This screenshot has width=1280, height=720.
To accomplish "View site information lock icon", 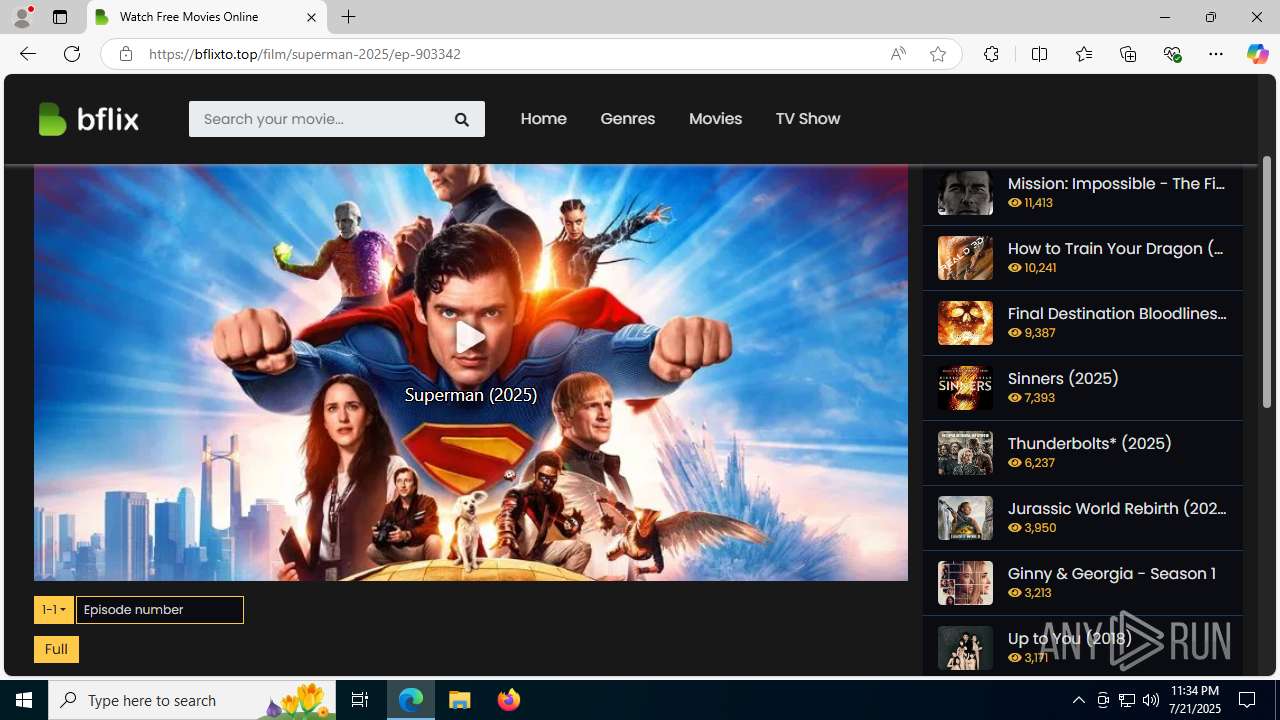I will tap(125, 54).
